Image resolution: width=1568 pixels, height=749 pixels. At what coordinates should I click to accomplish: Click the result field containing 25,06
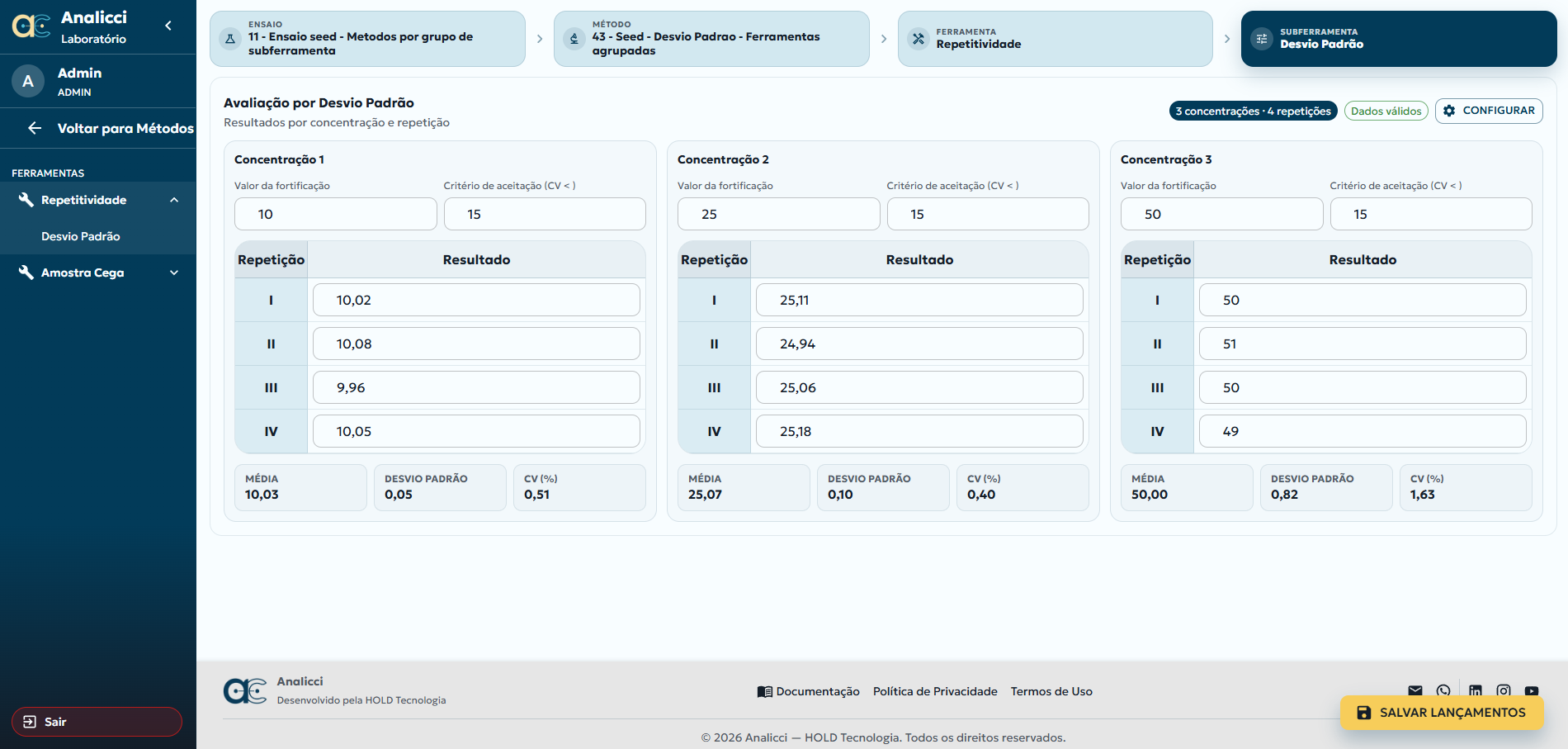click(919, 387)
